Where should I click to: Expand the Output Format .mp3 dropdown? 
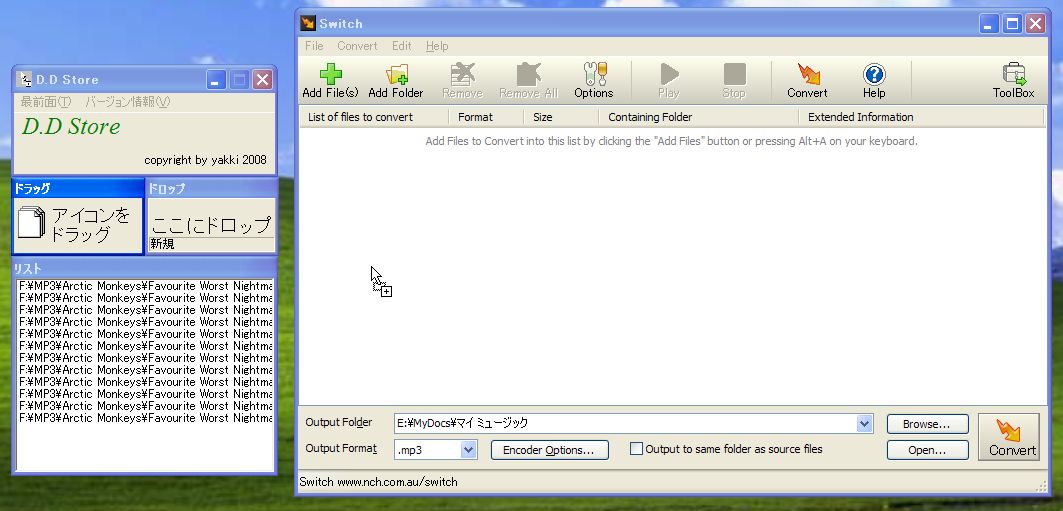coord(468,449)
